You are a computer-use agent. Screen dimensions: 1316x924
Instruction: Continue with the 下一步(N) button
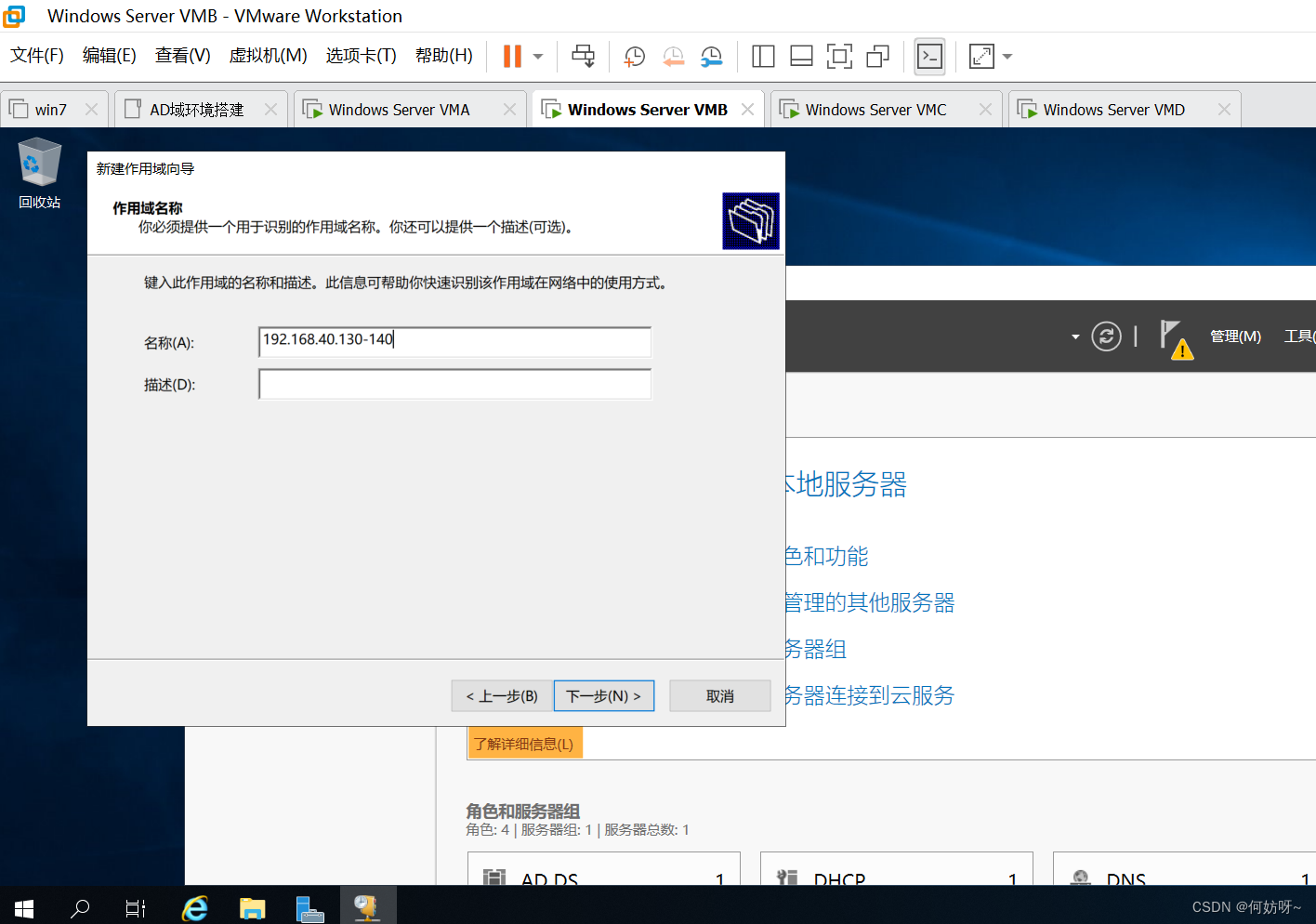tap(604, 696)
